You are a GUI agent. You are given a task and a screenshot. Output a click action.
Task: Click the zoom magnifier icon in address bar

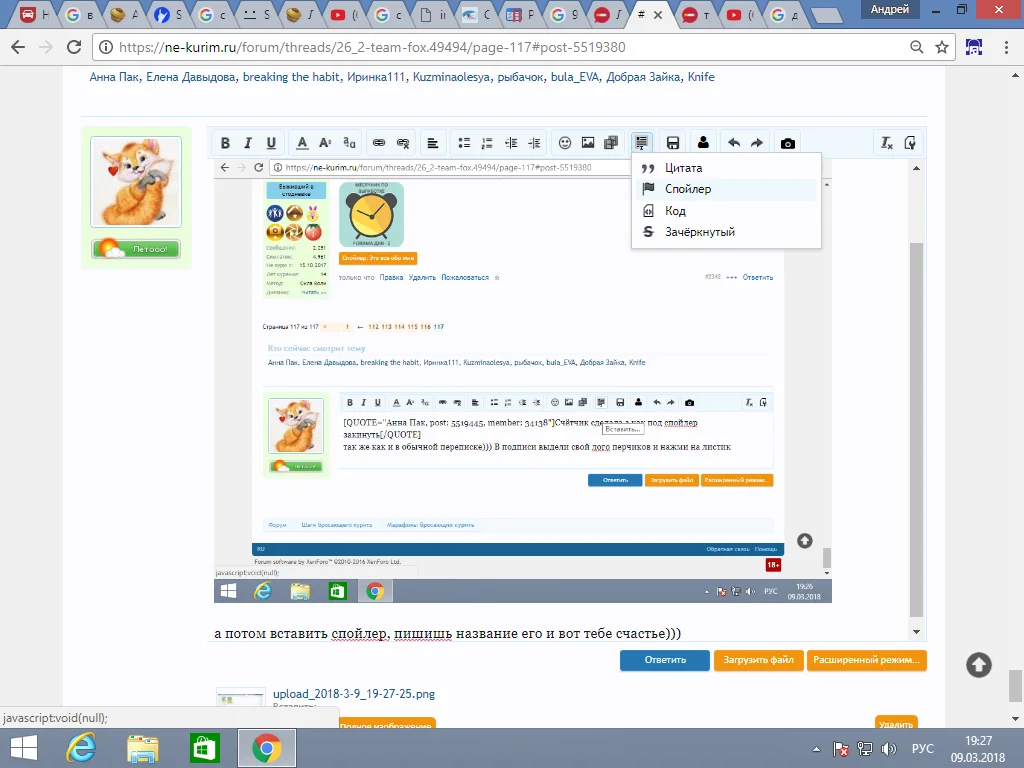917,47
